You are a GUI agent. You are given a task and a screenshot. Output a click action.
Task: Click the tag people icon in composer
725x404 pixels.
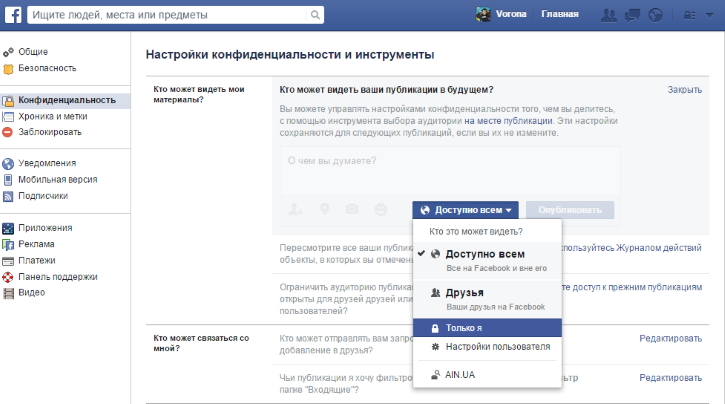295,209
